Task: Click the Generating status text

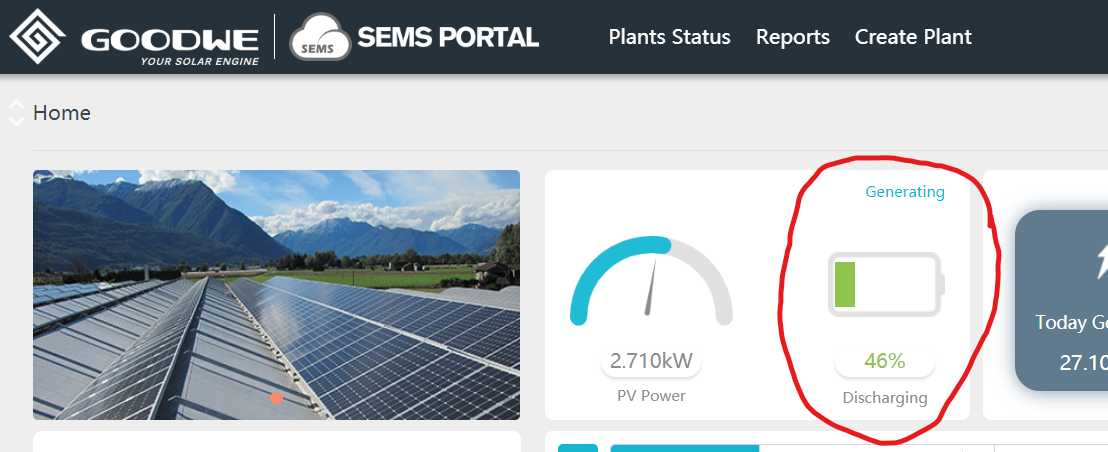Action: 905,191
